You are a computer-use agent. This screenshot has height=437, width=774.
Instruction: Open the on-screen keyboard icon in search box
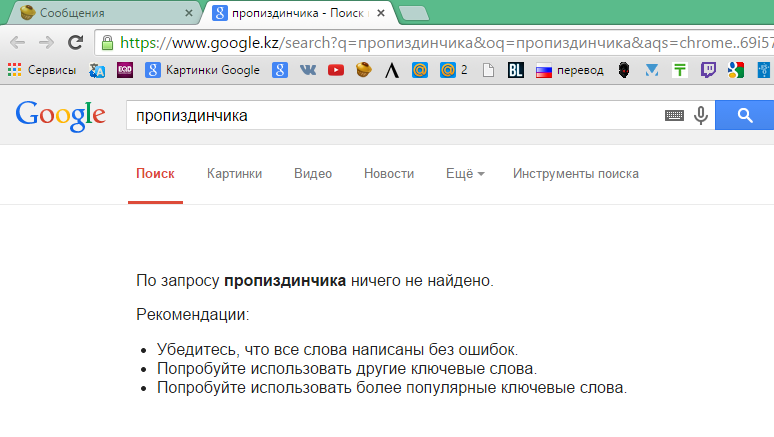(x=674, y=116)
